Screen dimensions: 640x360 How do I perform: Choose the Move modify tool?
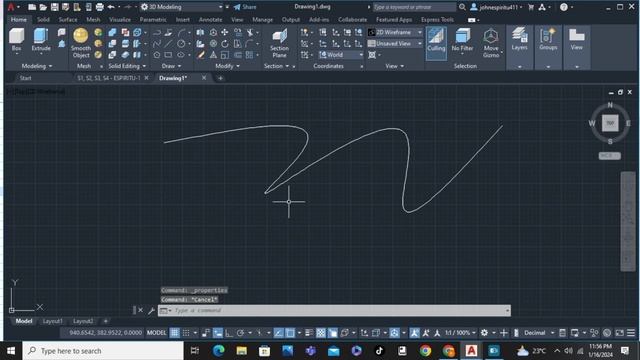[x=224, y=32]
